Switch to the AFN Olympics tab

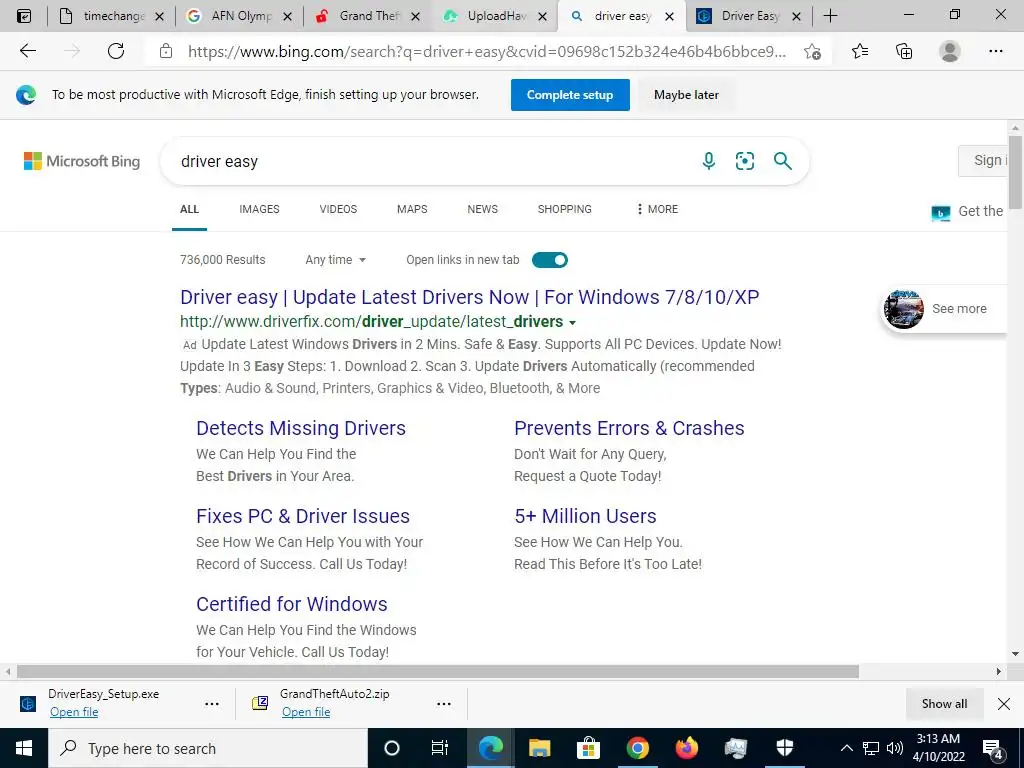239,16
